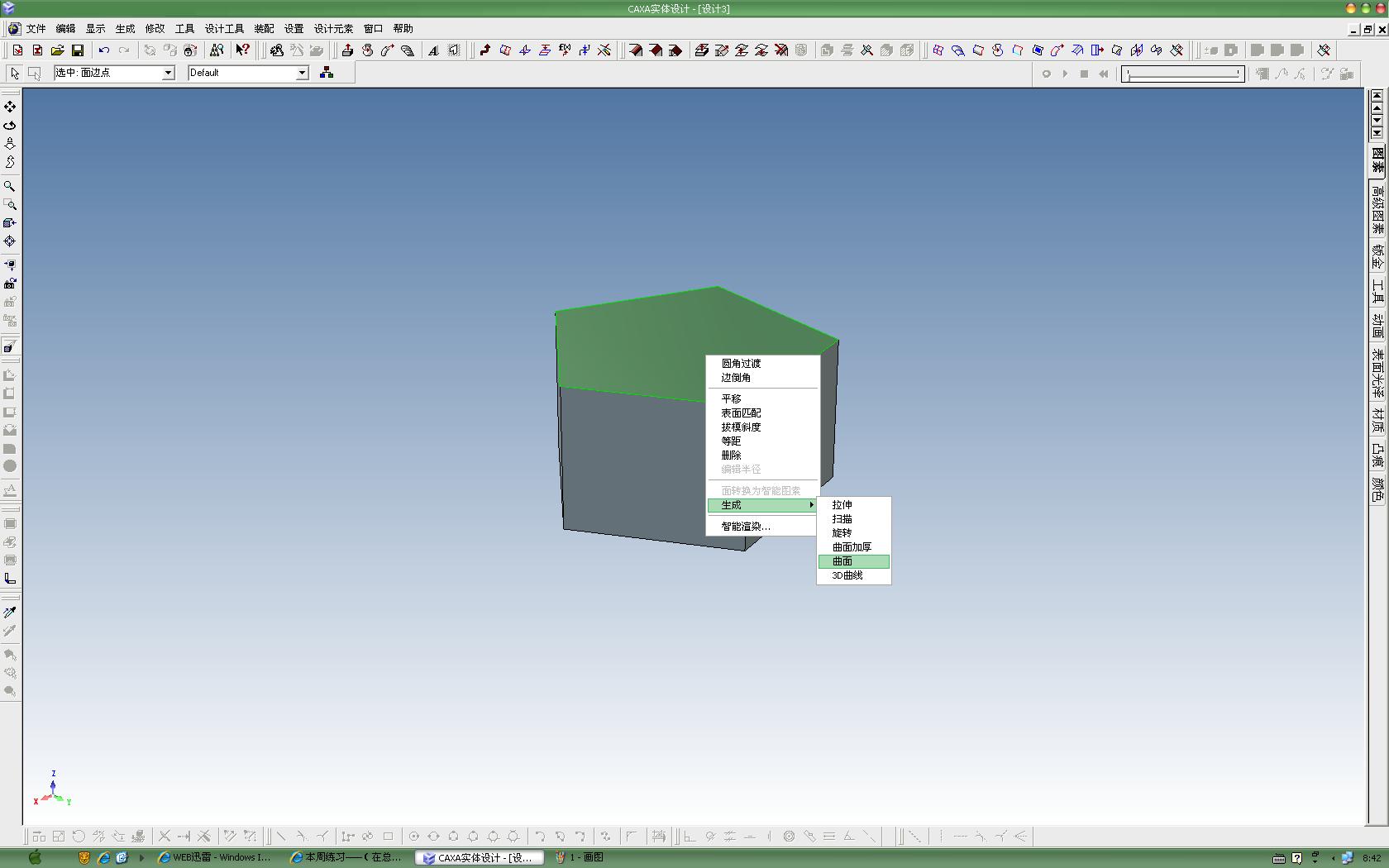Click the stop button in animation controls
Viewport: 1389px width, 868px height.
(1084, 74)
